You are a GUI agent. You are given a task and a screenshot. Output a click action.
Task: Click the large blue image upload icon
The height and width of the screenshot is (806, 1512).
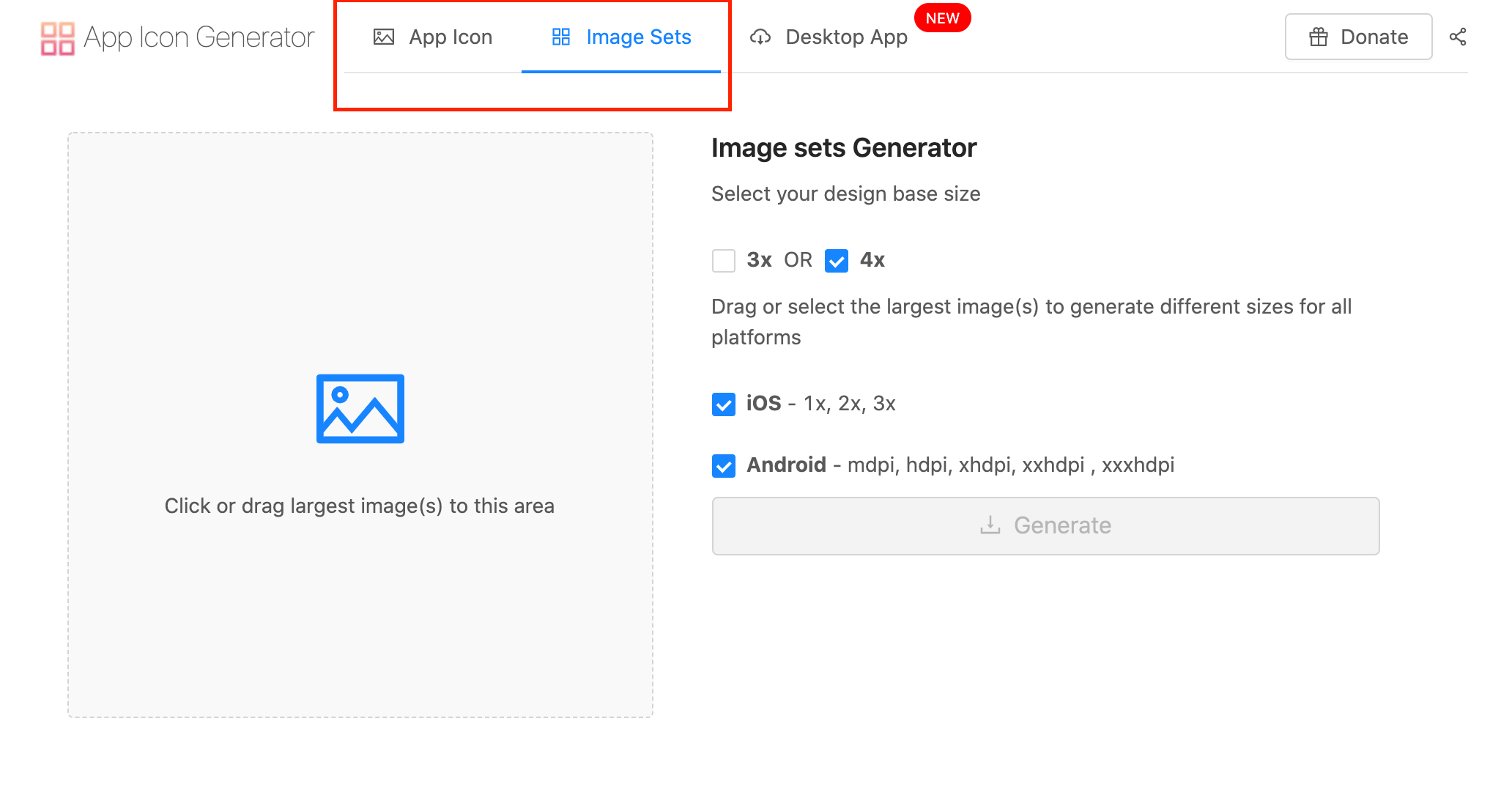360,409
